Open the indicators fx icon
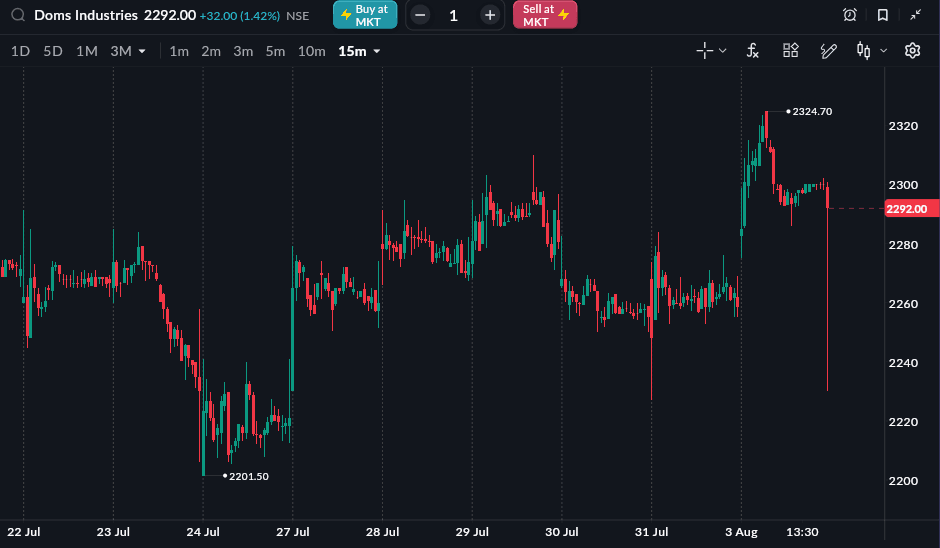This screenshot has height=548, width=940. pyautogui.click(x=753, y=51)
